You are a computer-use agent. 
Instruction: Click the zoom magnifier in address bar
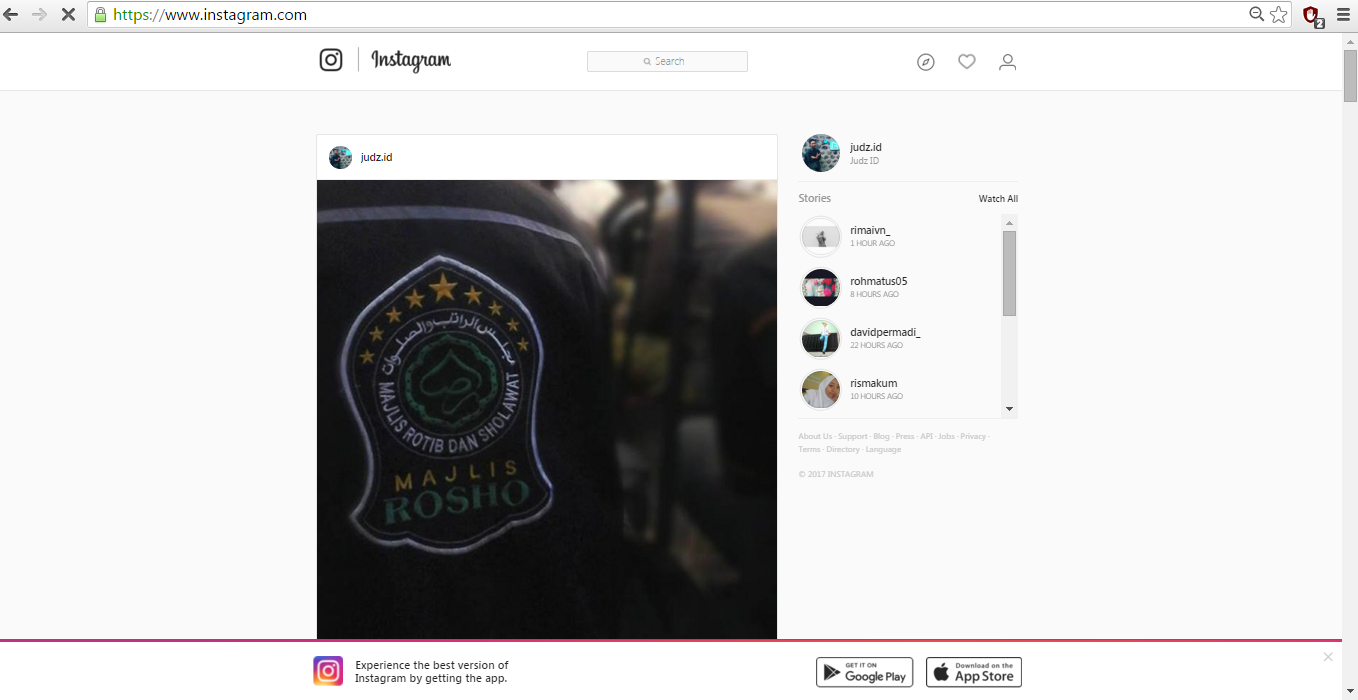pos(1257,15)
